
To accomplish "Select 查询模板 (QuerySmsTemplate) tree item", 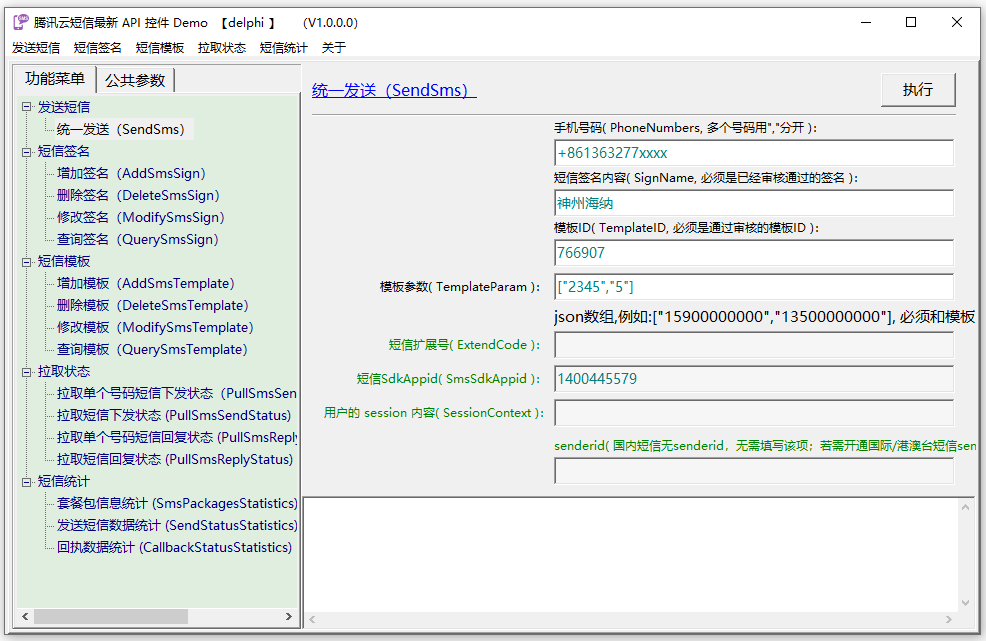I will (152, 350).
